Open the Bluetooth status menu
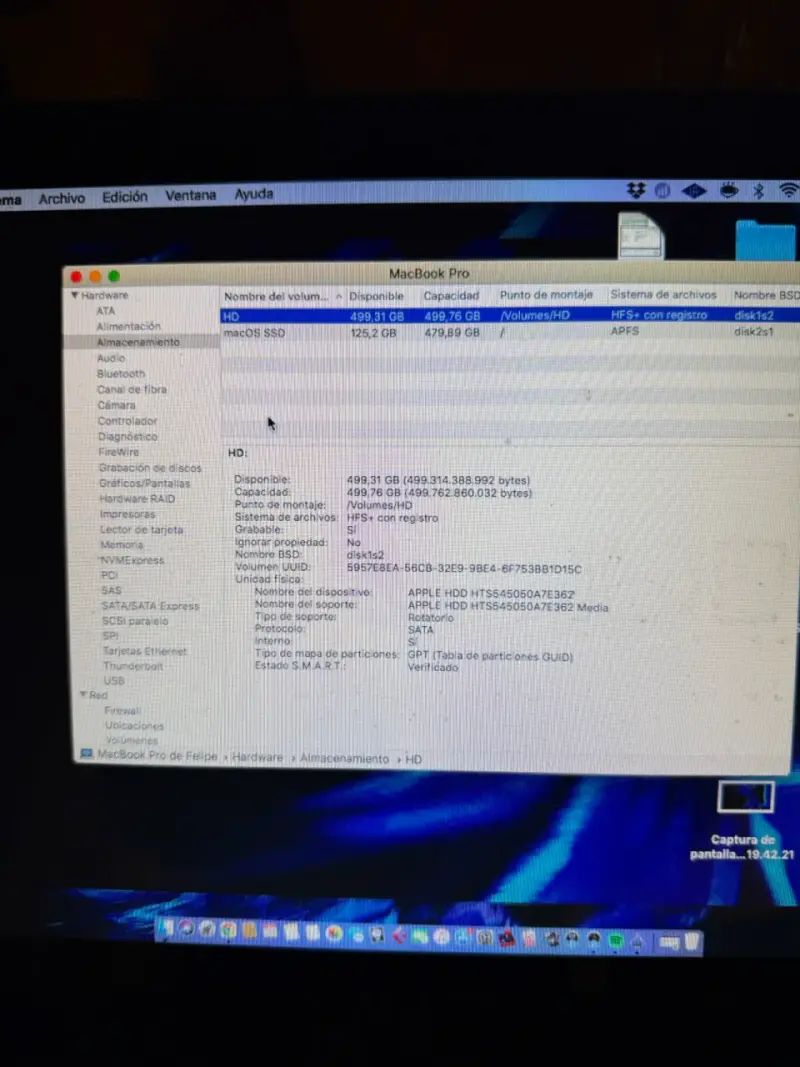The width and height of the screenshot is (800, 1067). pyautogui.click(x=759, y=191)
